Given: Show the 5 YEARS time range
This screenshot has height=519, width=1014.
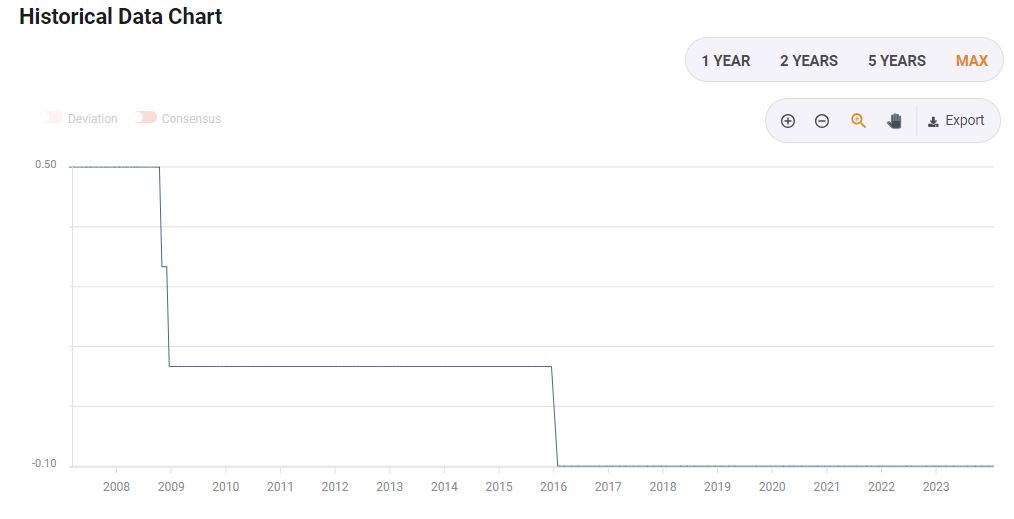Looking at the screenshot, I should coord(897,61).
